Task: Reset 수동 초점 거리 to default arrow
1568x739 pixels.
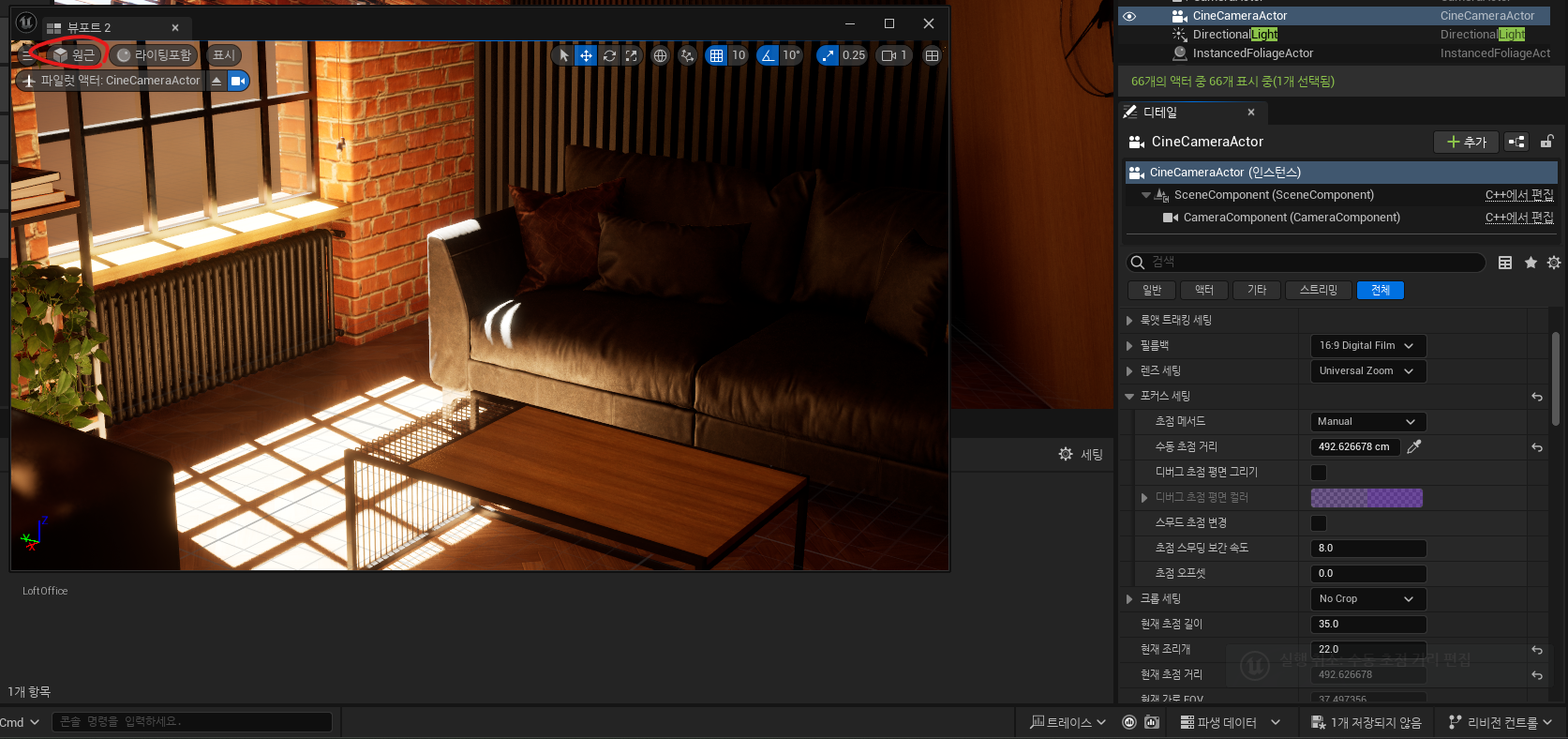Action: 1537,447
